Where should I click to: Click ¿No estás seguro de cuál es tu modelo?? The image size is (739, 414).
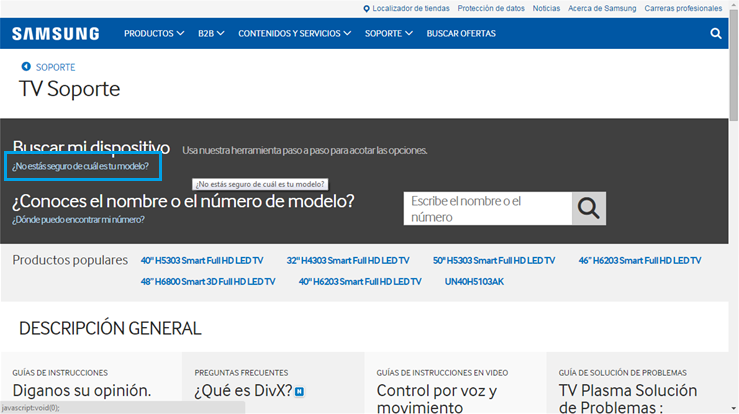(x=80, y=166)
